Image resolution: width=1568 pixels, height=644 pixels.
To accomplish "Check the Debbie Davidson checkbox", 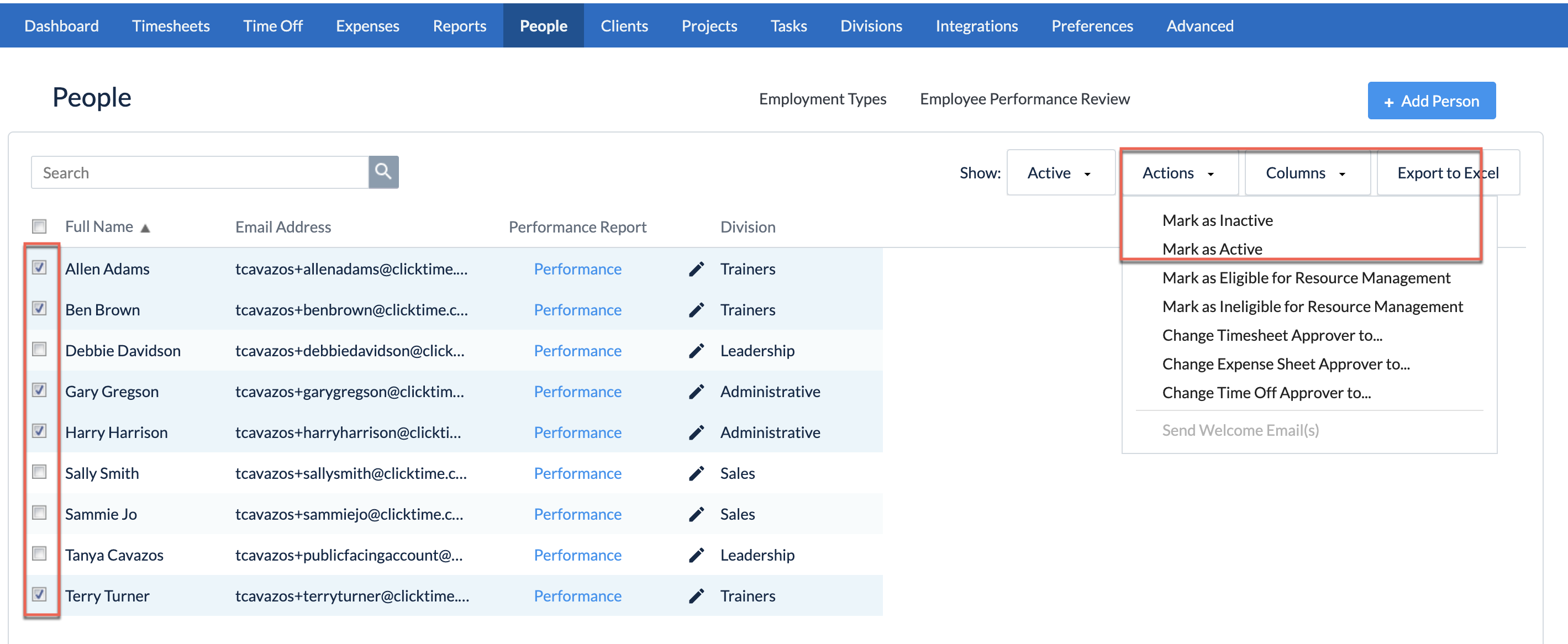I will point(40,349).
